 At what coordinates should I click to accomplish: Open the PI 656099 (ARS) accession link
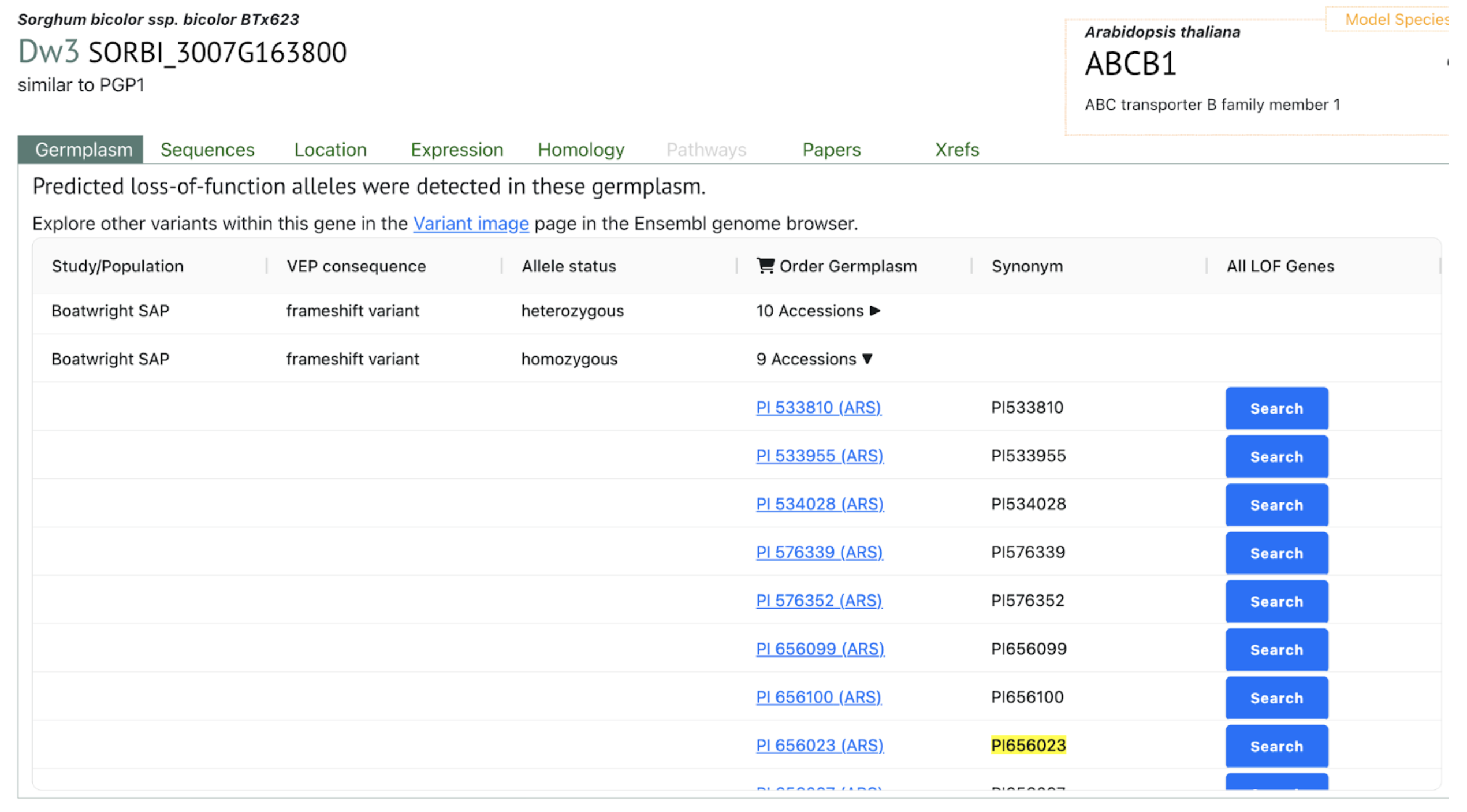click(x=820, y=649)
